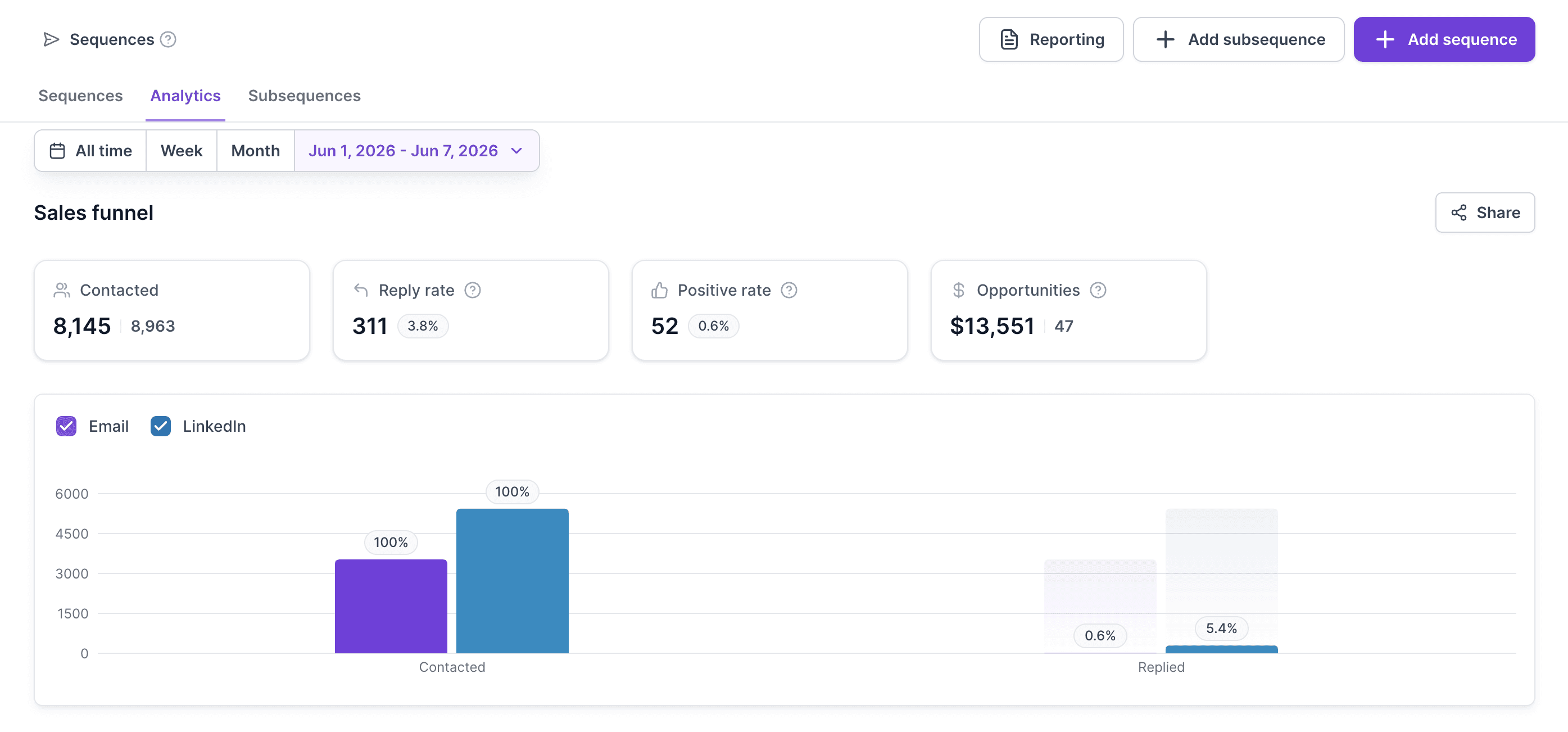This screenshot has width=1568, height=732.
Task: Uncheck the LinkedIn channel checkbox
Action: tap(161, 426)
